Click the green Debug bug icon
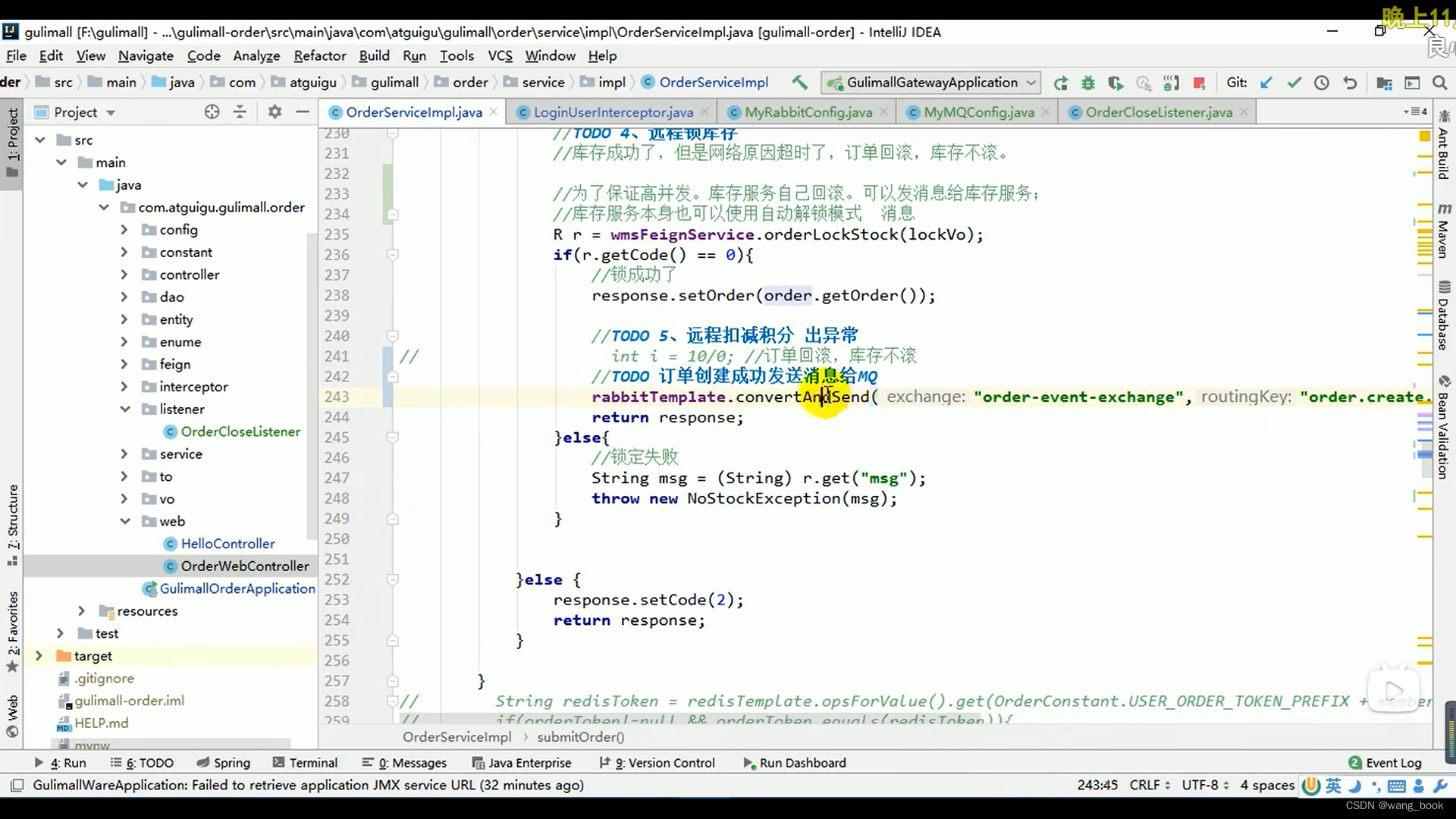Image resolution: width=1456 pixels, height=819 pixels. click(1088, 83)
